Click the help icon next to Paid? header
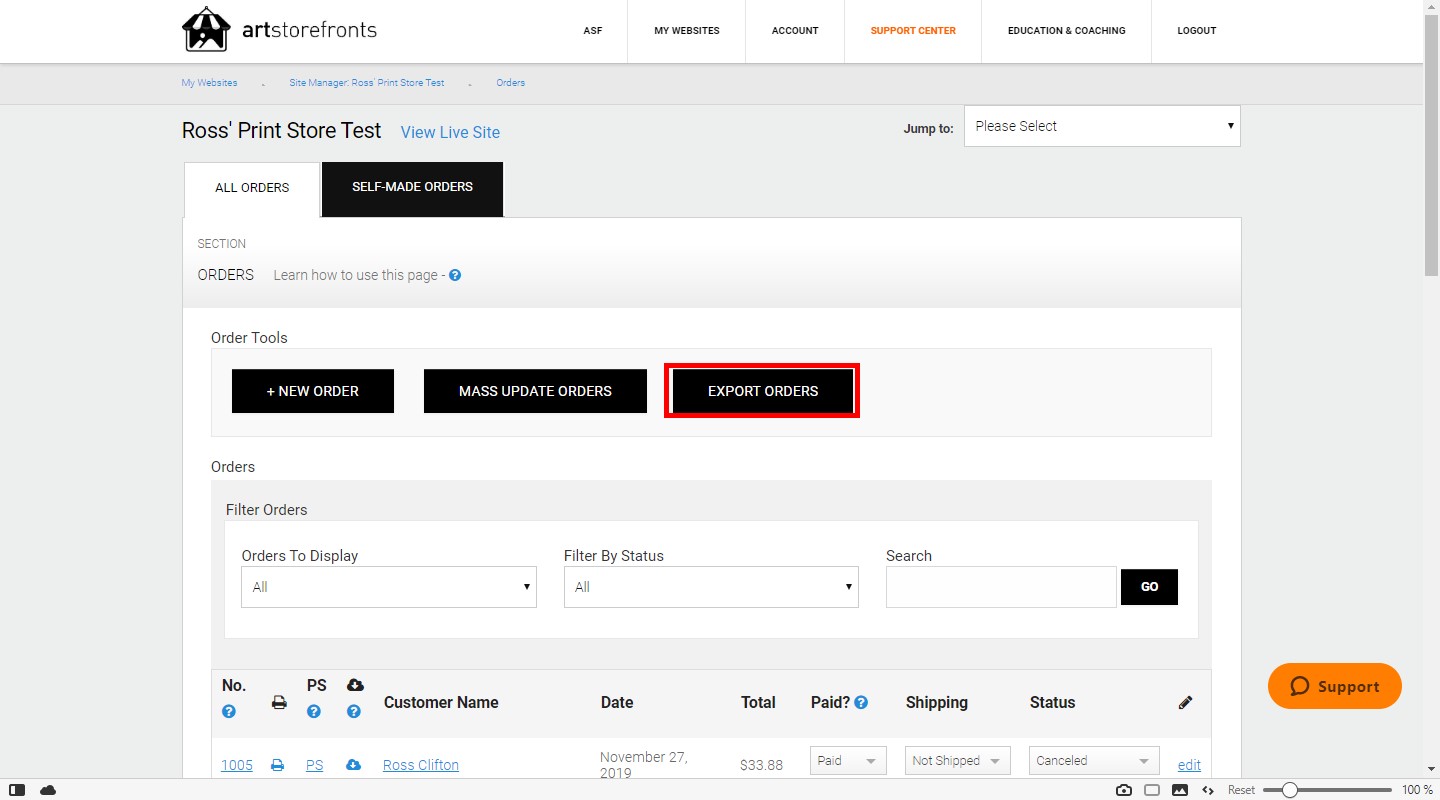This screenshot has width=1440, height=800. pyautogui.click(x=861, y=703)
